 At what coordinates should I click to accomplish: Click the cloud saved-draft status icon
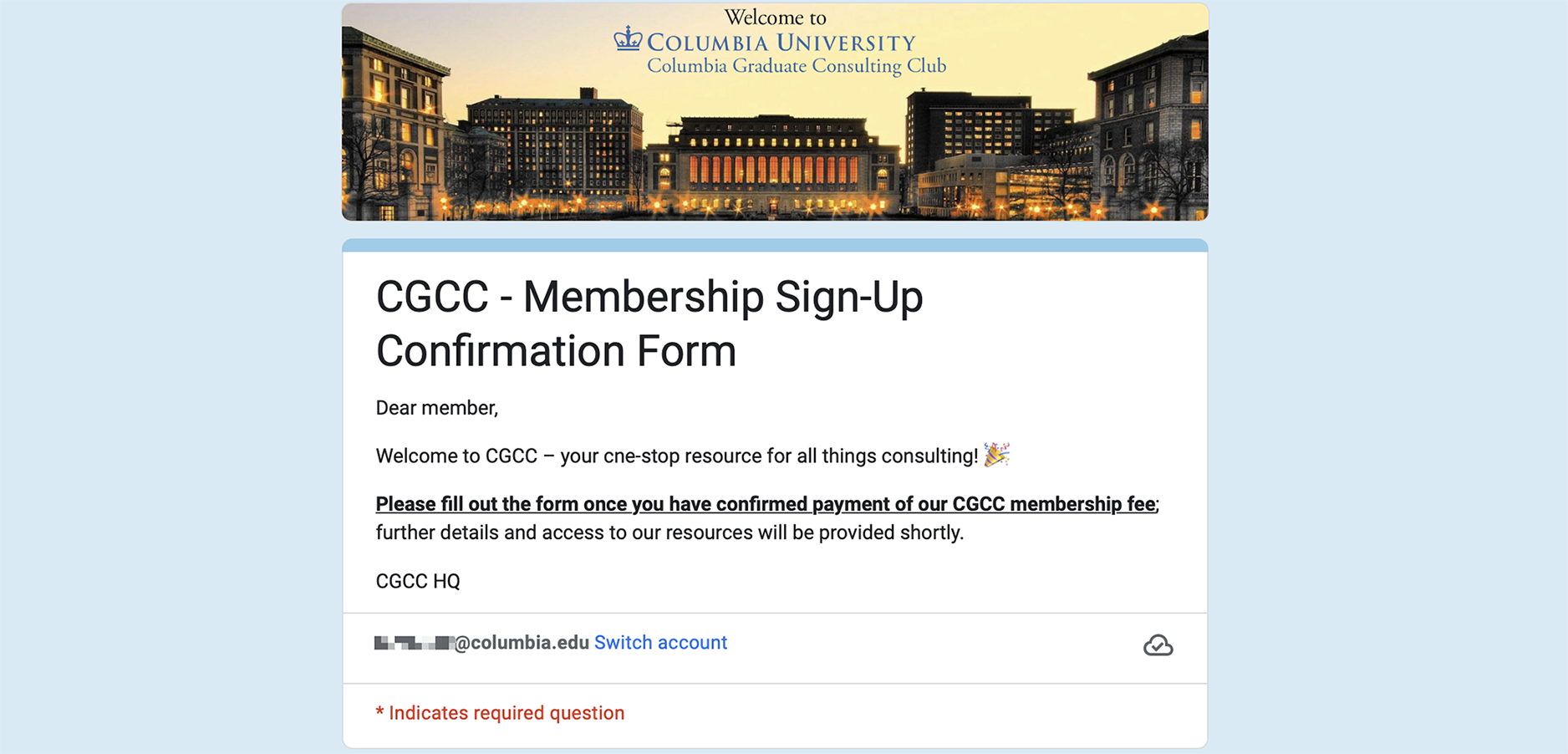[x=1158, y=645]
